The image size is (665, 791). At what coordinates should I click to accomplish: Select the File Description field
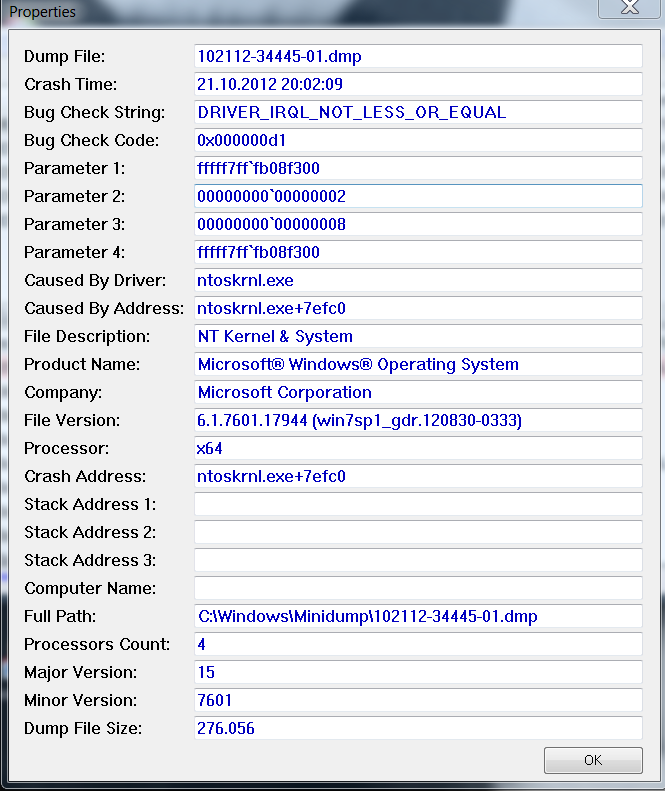coord(418,336)
